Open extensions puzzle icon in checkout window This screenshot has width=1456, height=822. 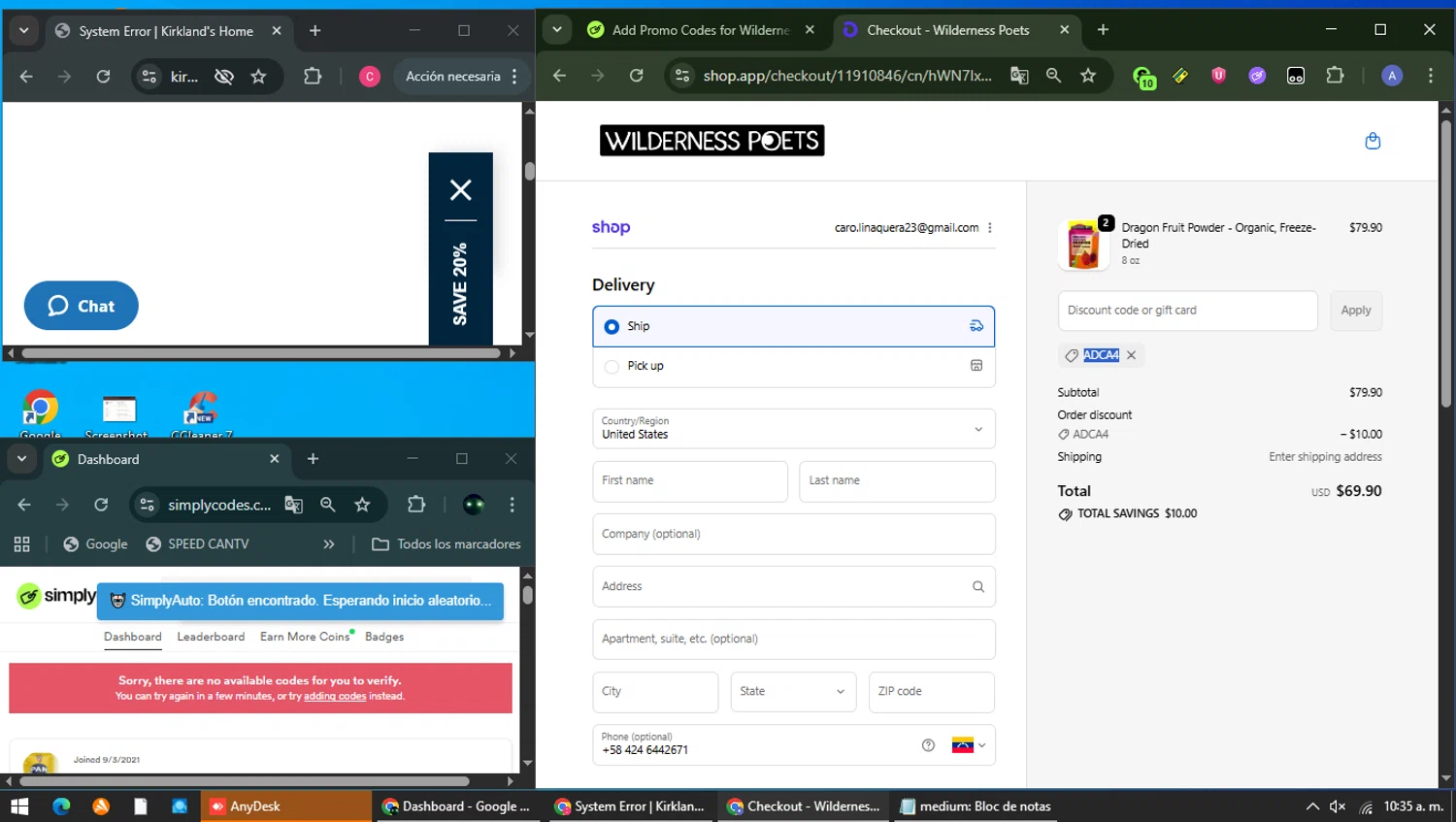click(x=1335, y=76)
